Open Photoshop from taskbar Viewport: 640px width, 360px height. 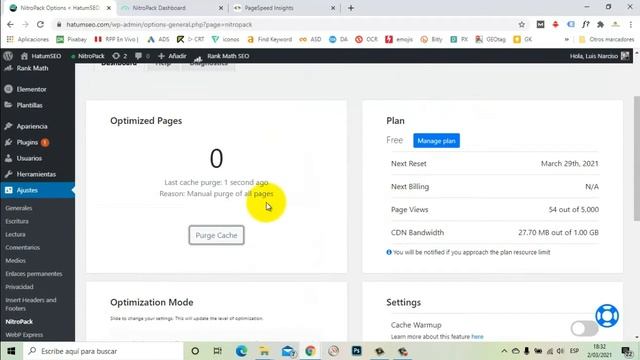tap(356, 351)
